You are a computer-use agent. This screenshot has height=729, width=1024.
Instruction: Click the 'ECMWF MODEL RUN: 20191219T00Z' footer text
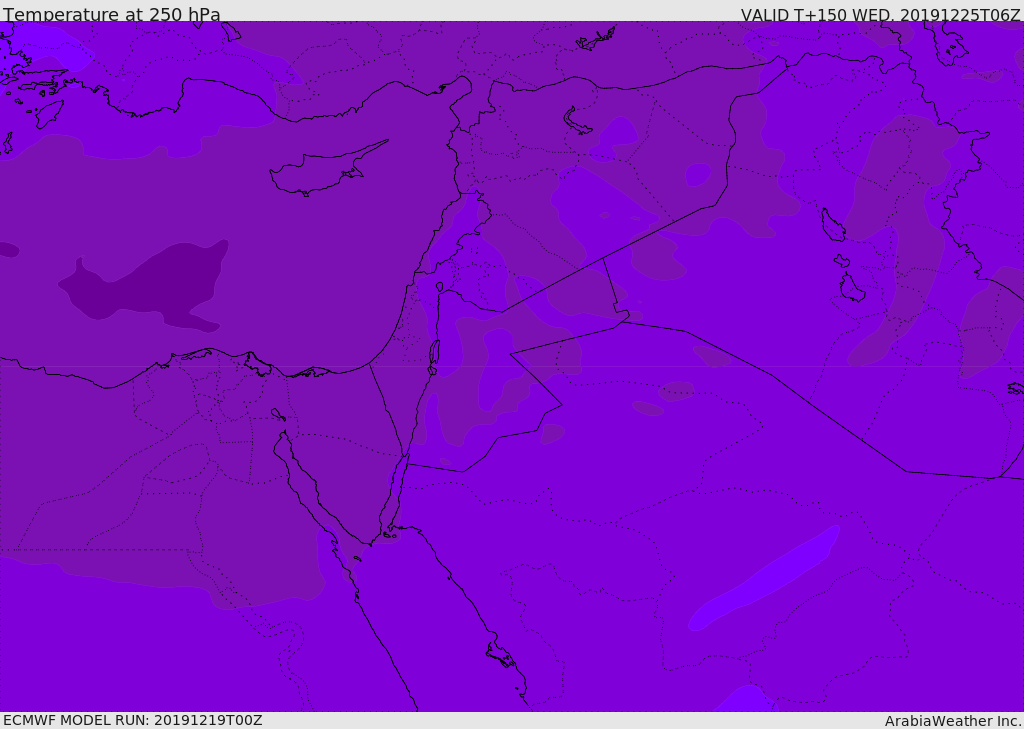[133, 720]
